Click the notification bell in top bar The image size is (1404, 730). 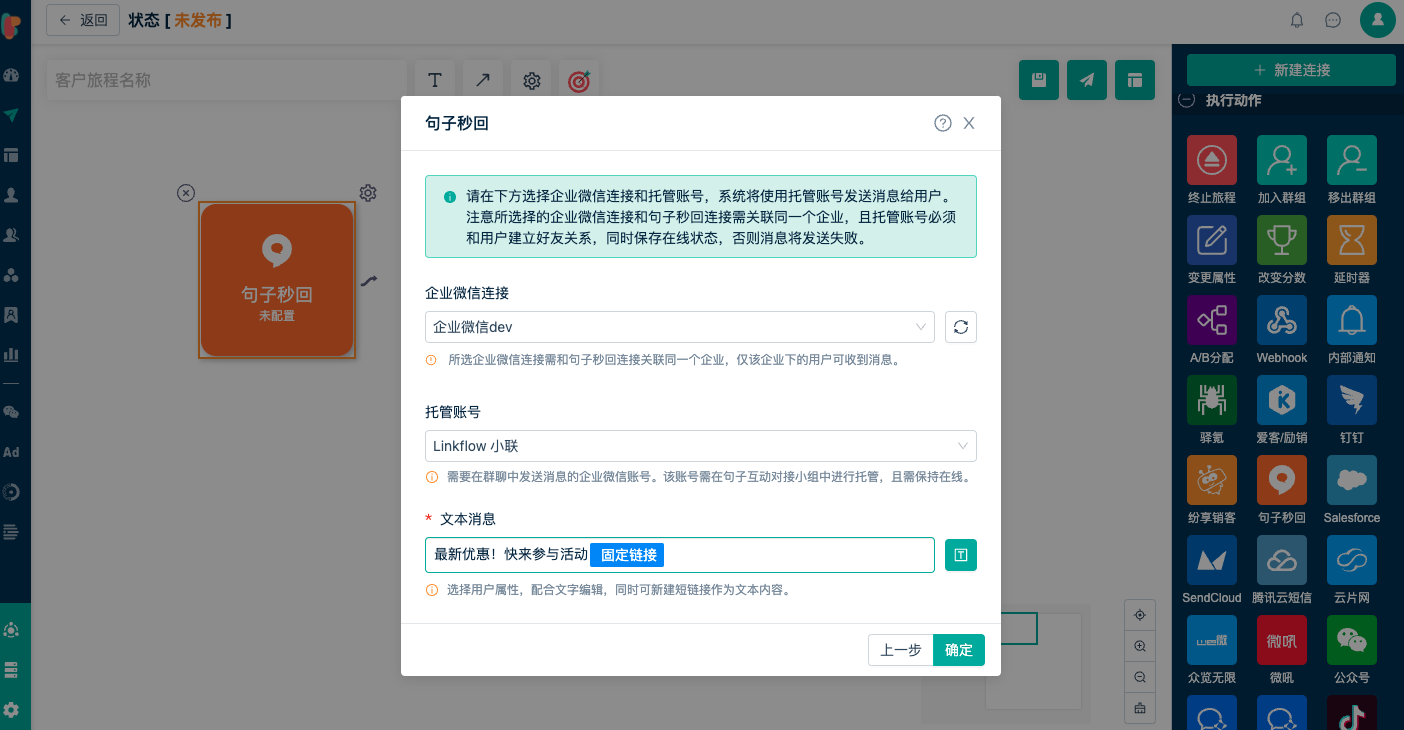pos(1297,20)
